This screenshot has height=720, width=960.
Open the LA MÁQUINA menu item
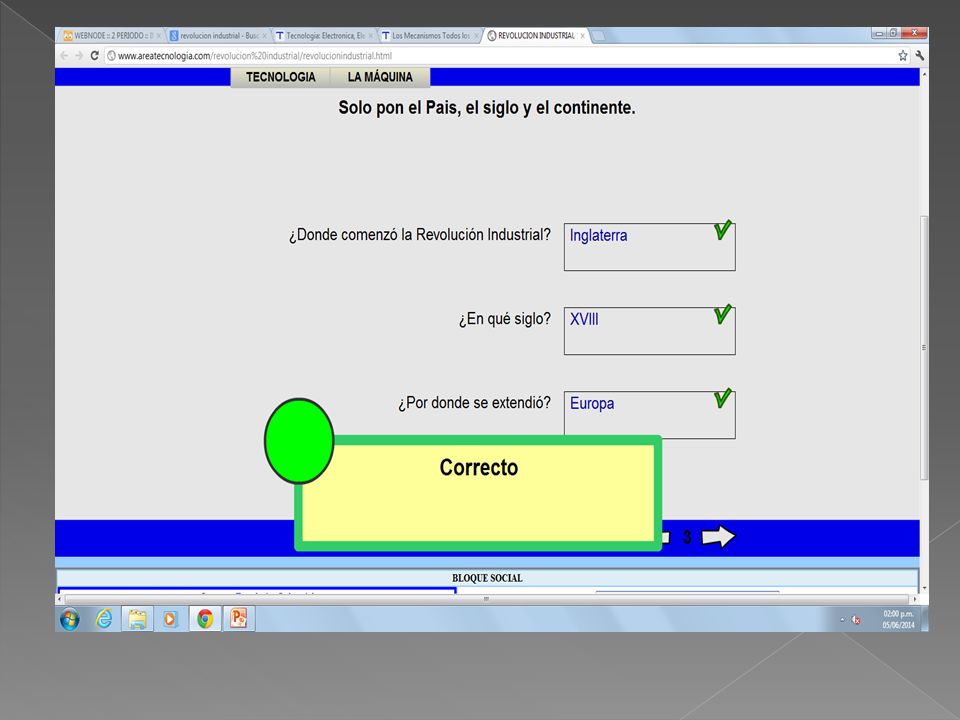click(380, 77)
